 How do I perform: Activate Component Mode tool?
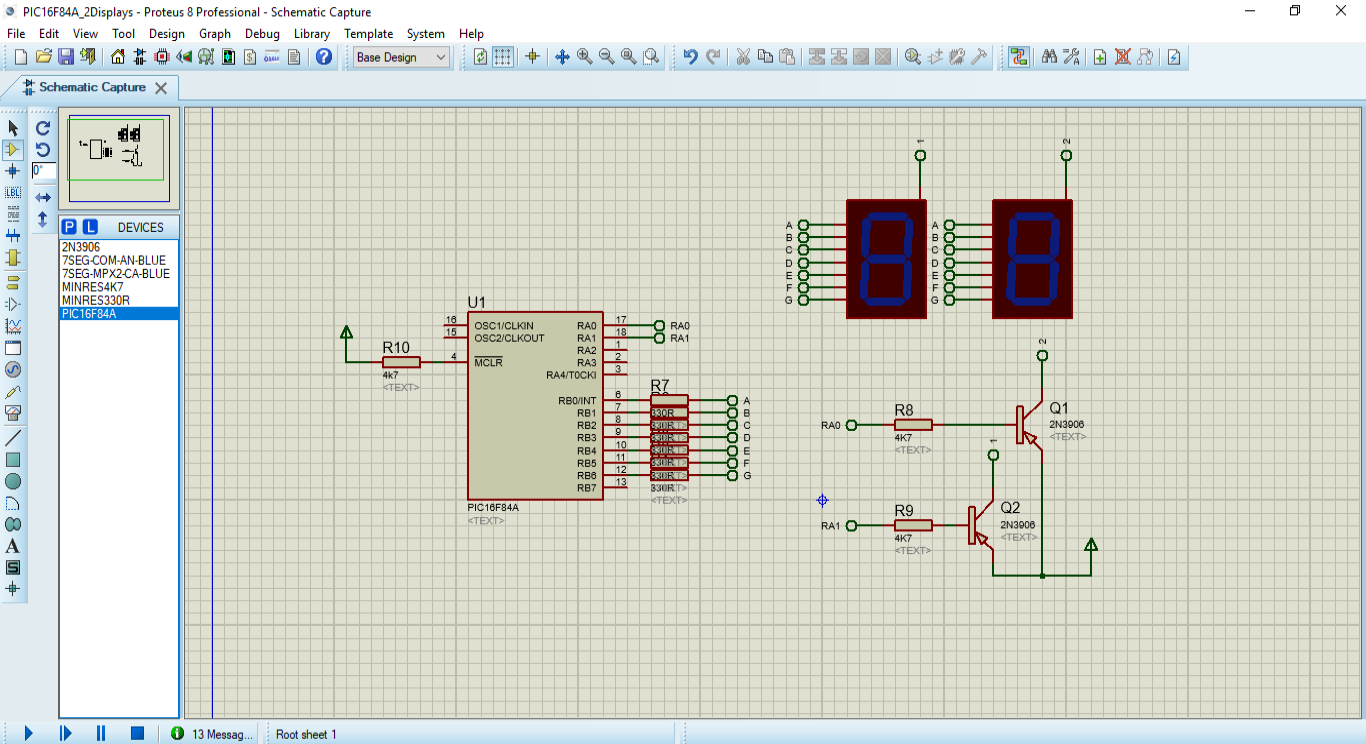(13, 150)
